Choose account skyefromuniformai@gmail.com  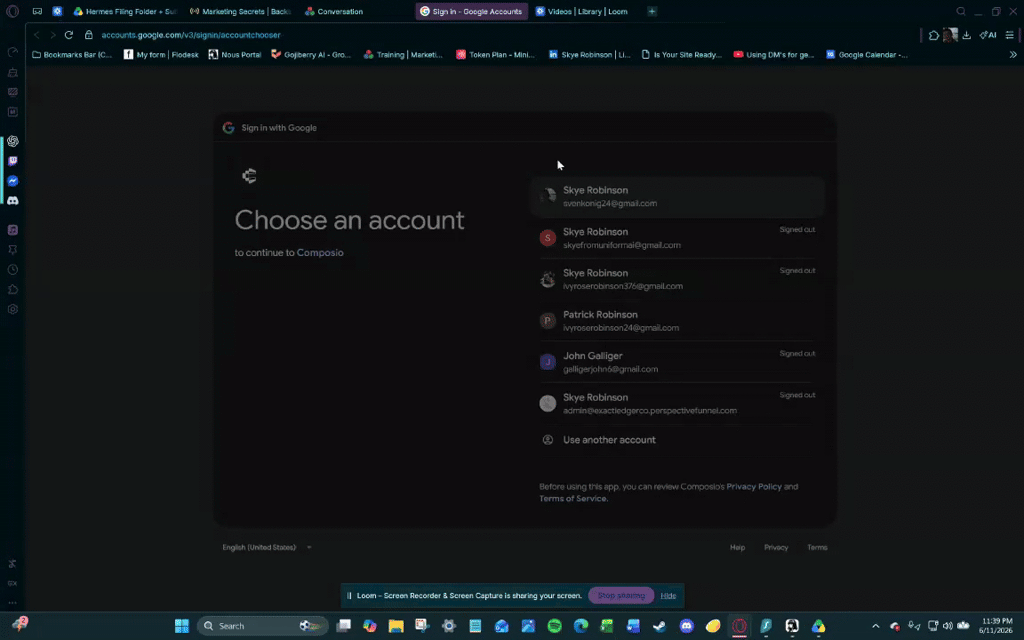[677, 238]
